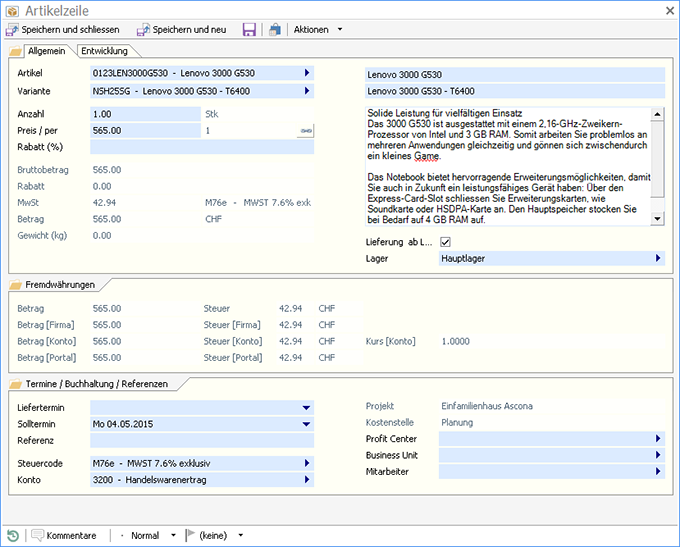Open the Normal priority dropdown arrow
Screen dimensions: 680x547
click(x=173, y=535)
